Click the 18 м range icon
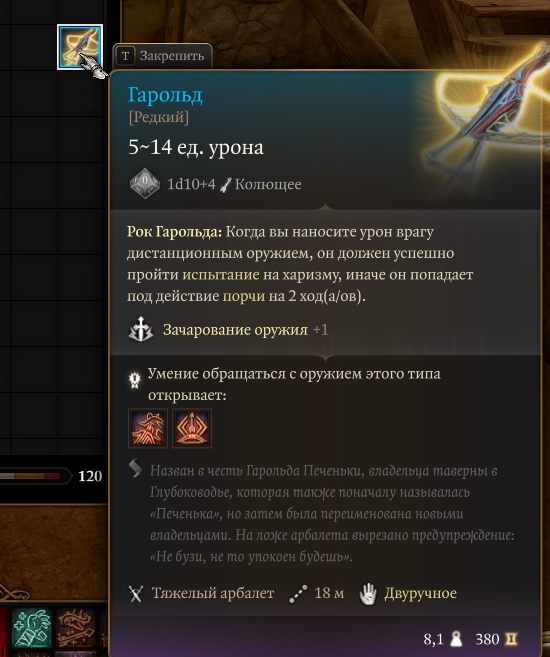This screenshot has height=657, width=550. (x=298, y=594)
